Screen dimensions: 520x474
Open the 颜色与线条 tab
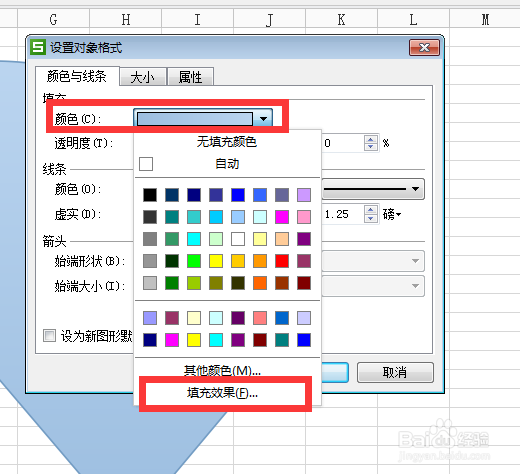[77, 76]
